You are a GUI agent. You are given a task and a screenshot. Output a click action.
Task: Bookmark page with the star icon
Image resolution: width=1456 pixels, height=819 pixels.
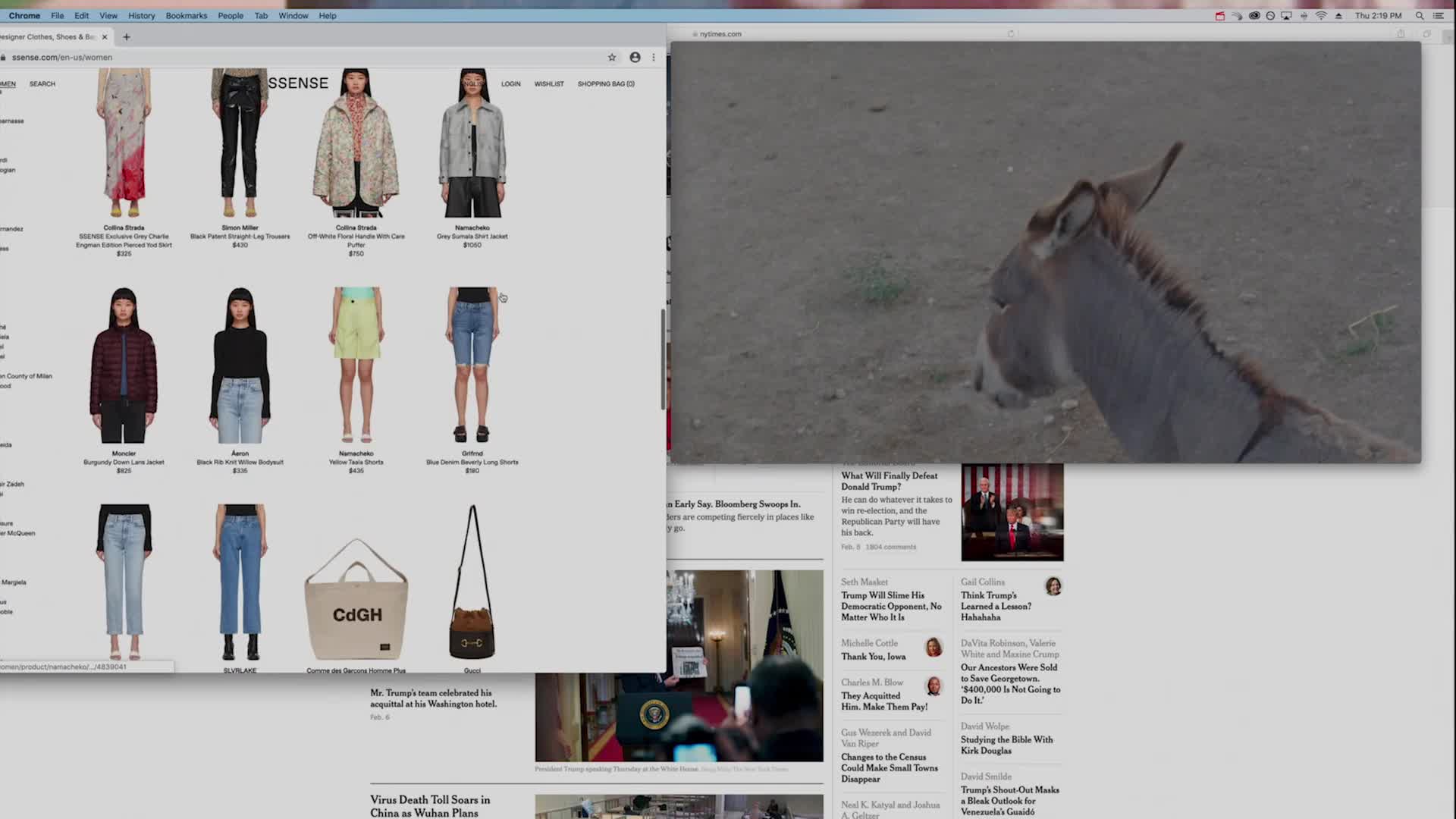(612, 58)
